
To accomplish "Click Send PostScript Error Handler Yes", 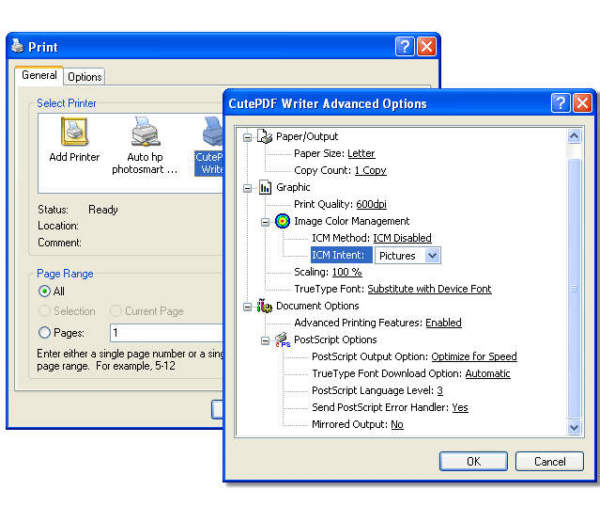I will pyautogui.click(x=460, y=408).
